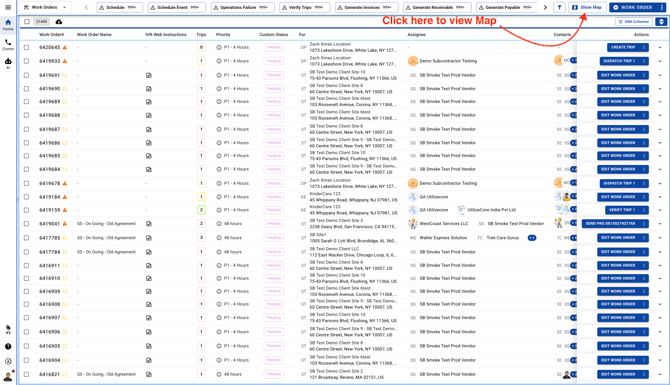This screenshot has width=670, height=385.
Task: Select checkbox for work order 6416908
Action: pos(26,304)
